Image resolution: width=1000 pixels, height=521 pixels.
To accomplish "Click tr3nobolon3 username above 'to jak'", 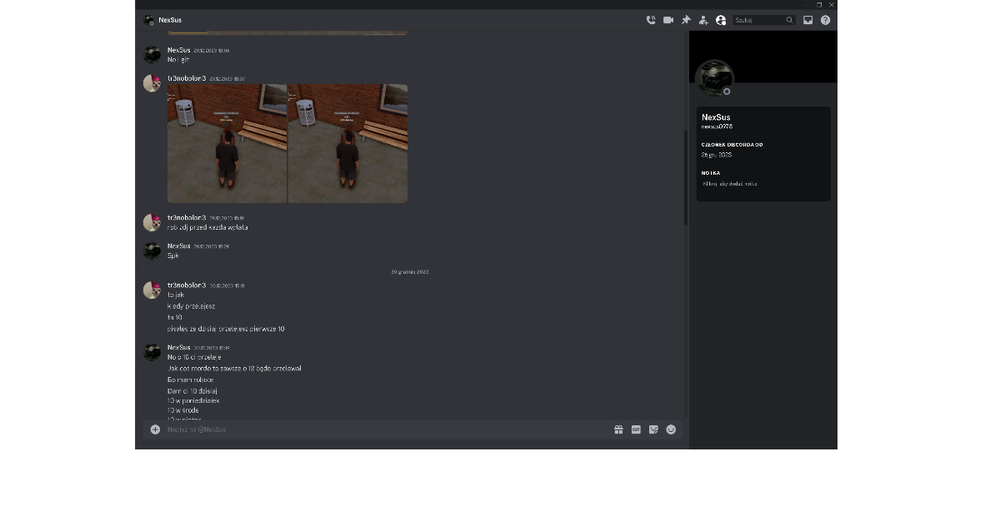I will pyautogui.click(x=186, y=285).
